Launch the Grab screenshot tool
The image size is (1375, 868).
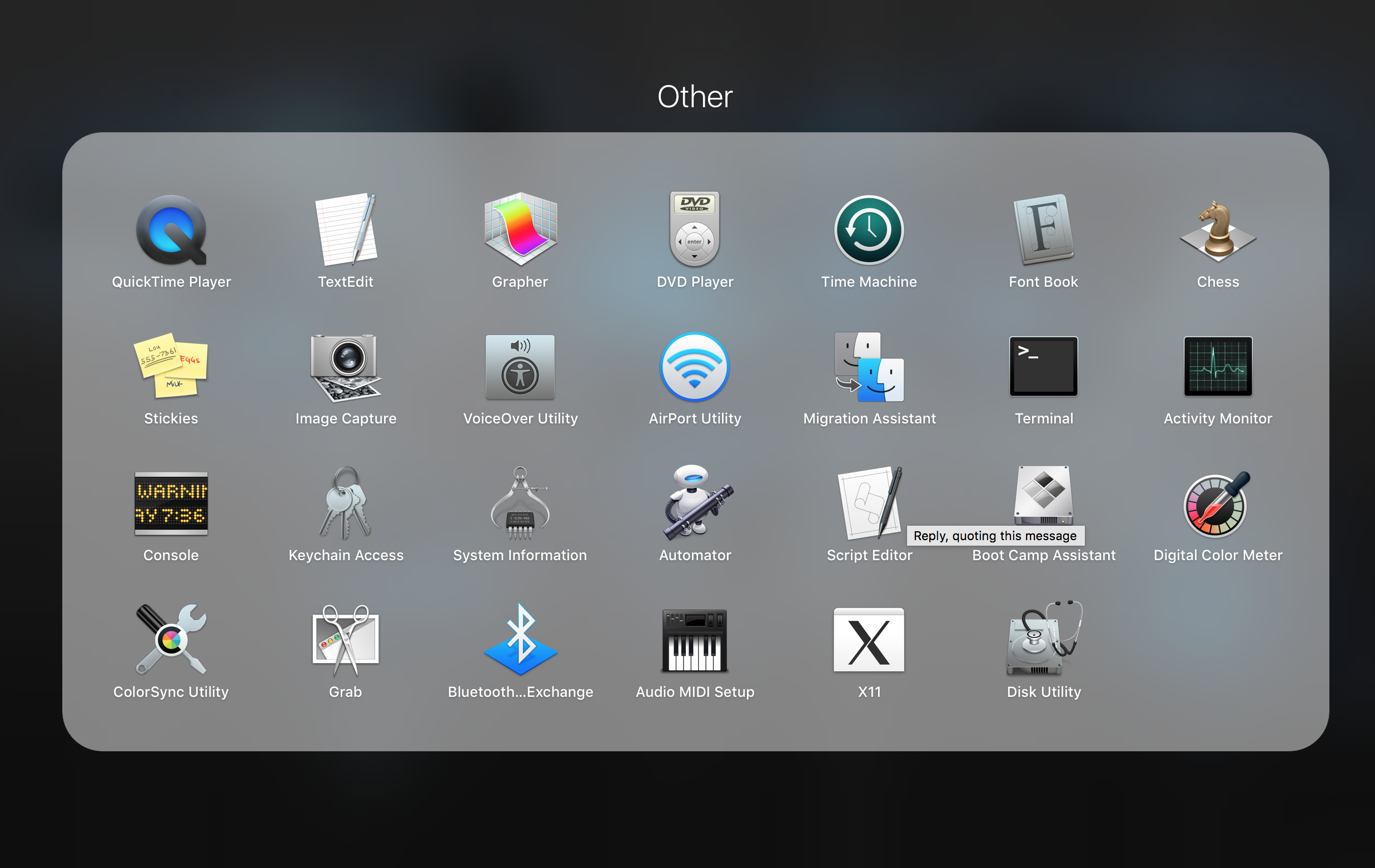click(x=346, y=640)
